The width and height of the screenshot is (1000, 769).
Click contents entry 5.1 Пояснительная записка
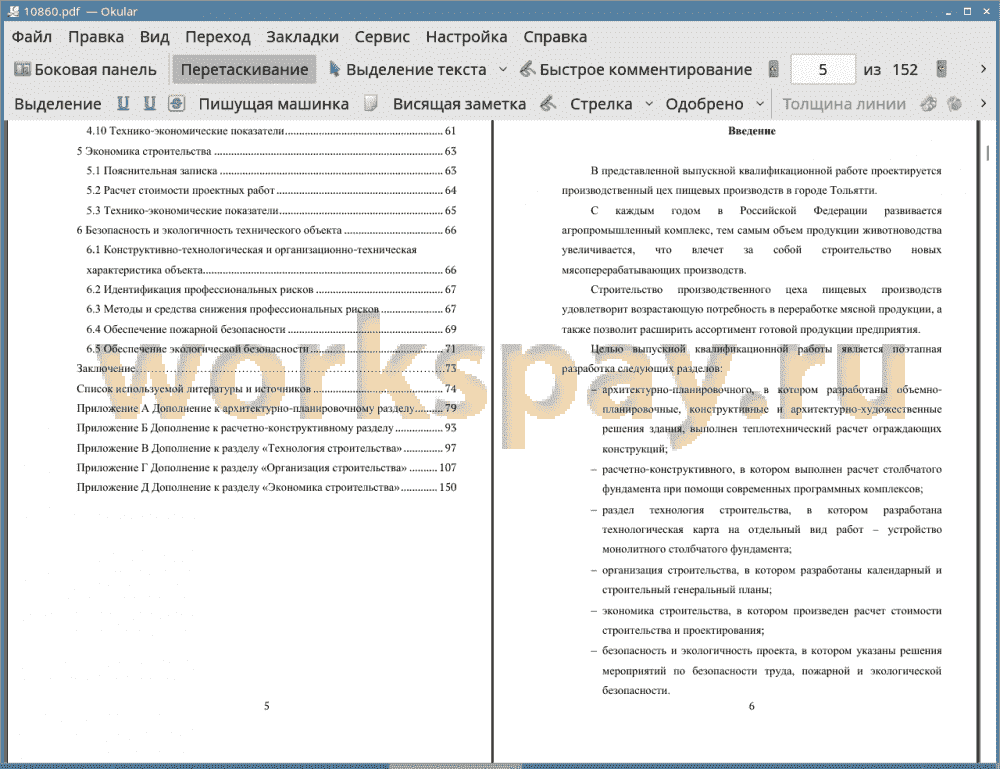(x=271, y=170)
